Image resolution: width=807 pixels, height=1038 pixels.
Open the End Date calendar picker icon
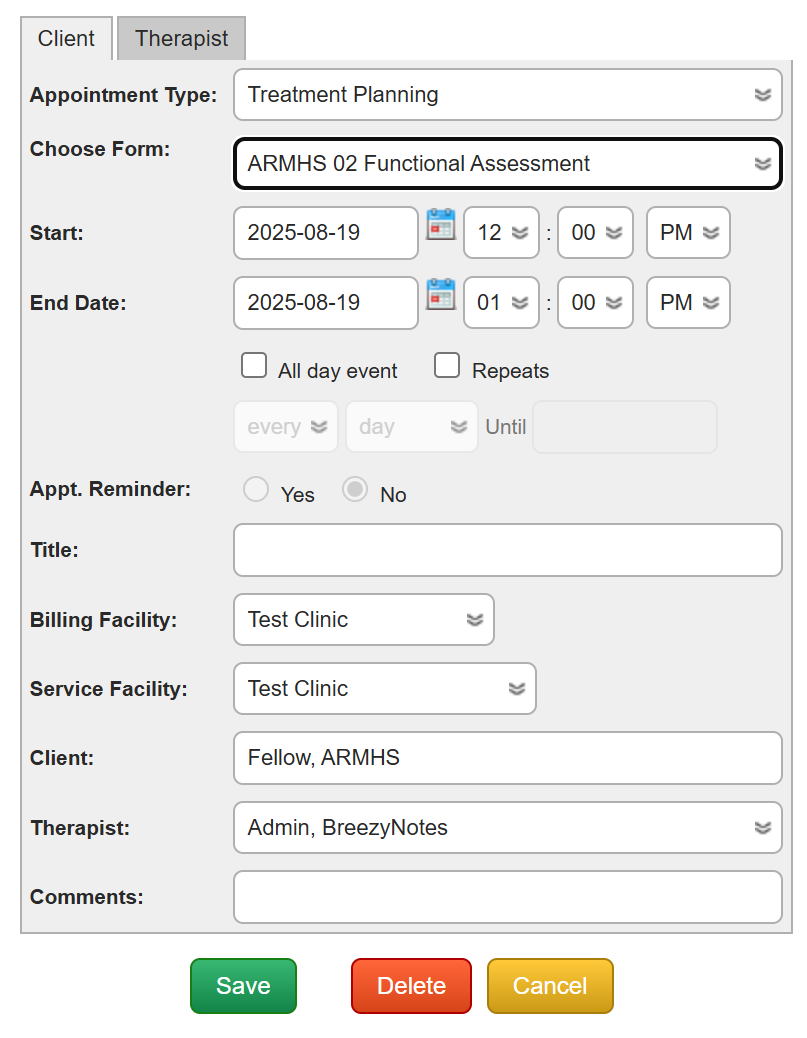pyautogui.click(x=440, y=294)
